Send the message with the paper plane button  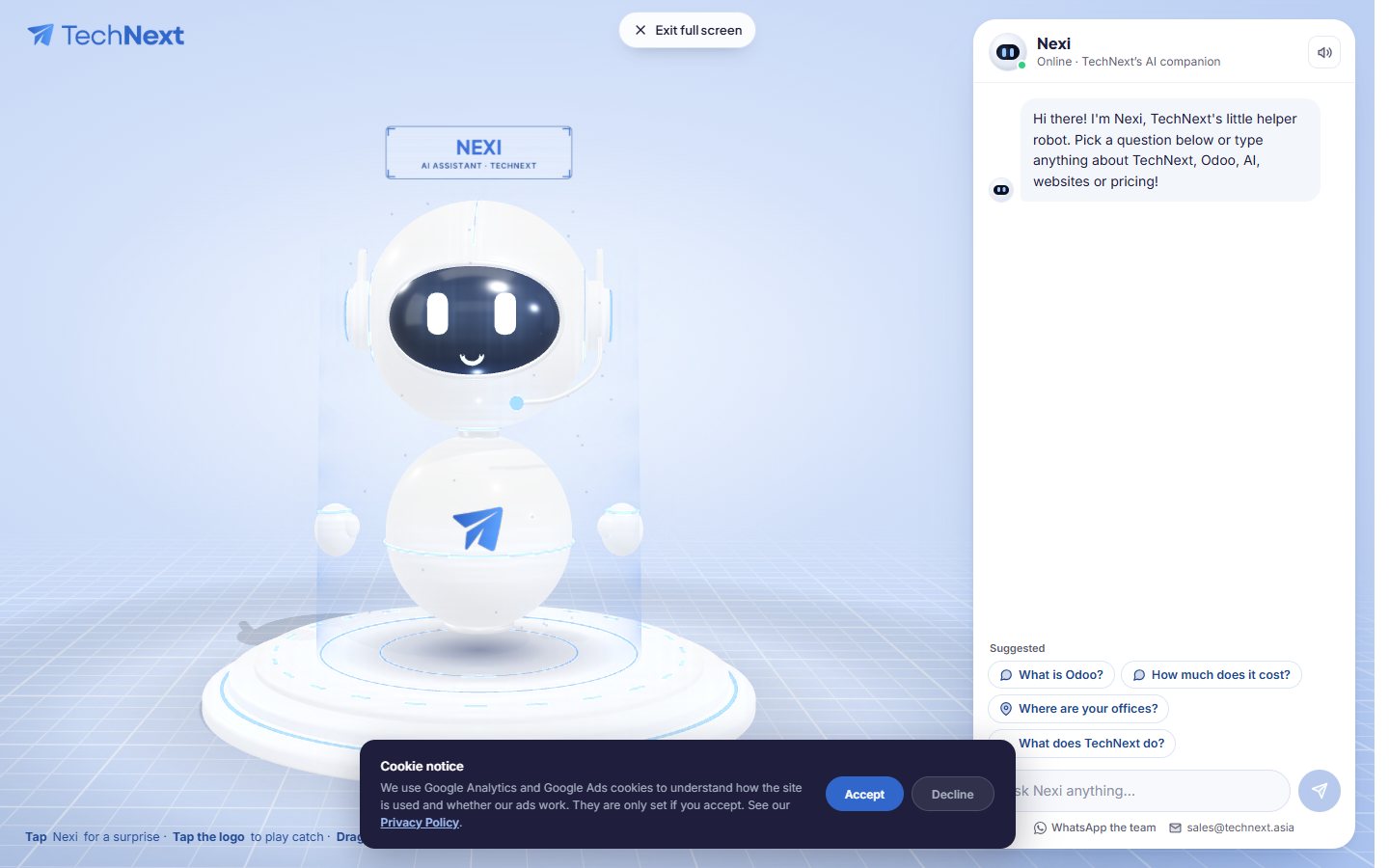(1320, 791)
